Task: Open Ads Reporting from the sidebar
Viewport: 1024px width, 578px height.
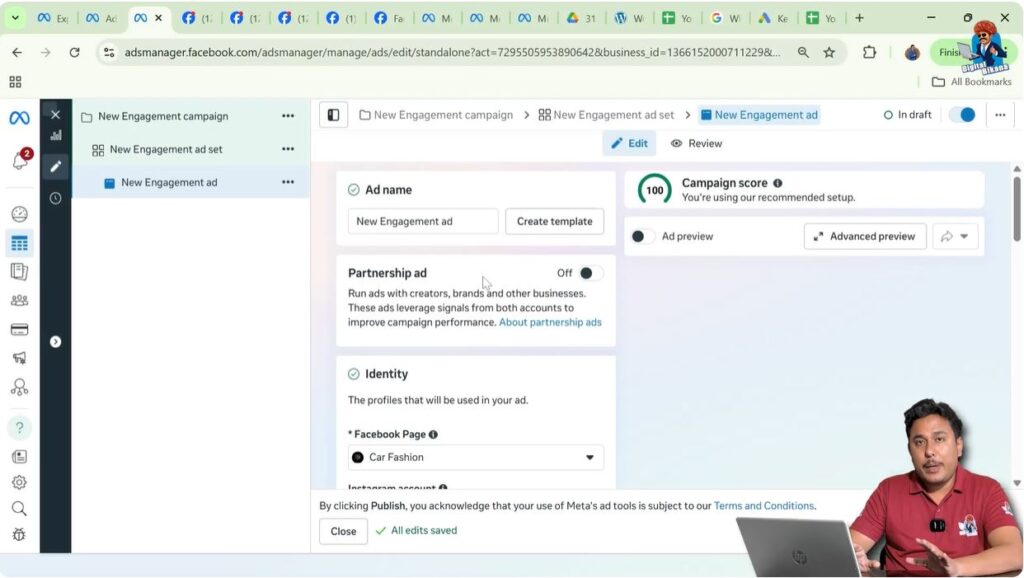Action: pyautogui.click(x=18, y=271)
